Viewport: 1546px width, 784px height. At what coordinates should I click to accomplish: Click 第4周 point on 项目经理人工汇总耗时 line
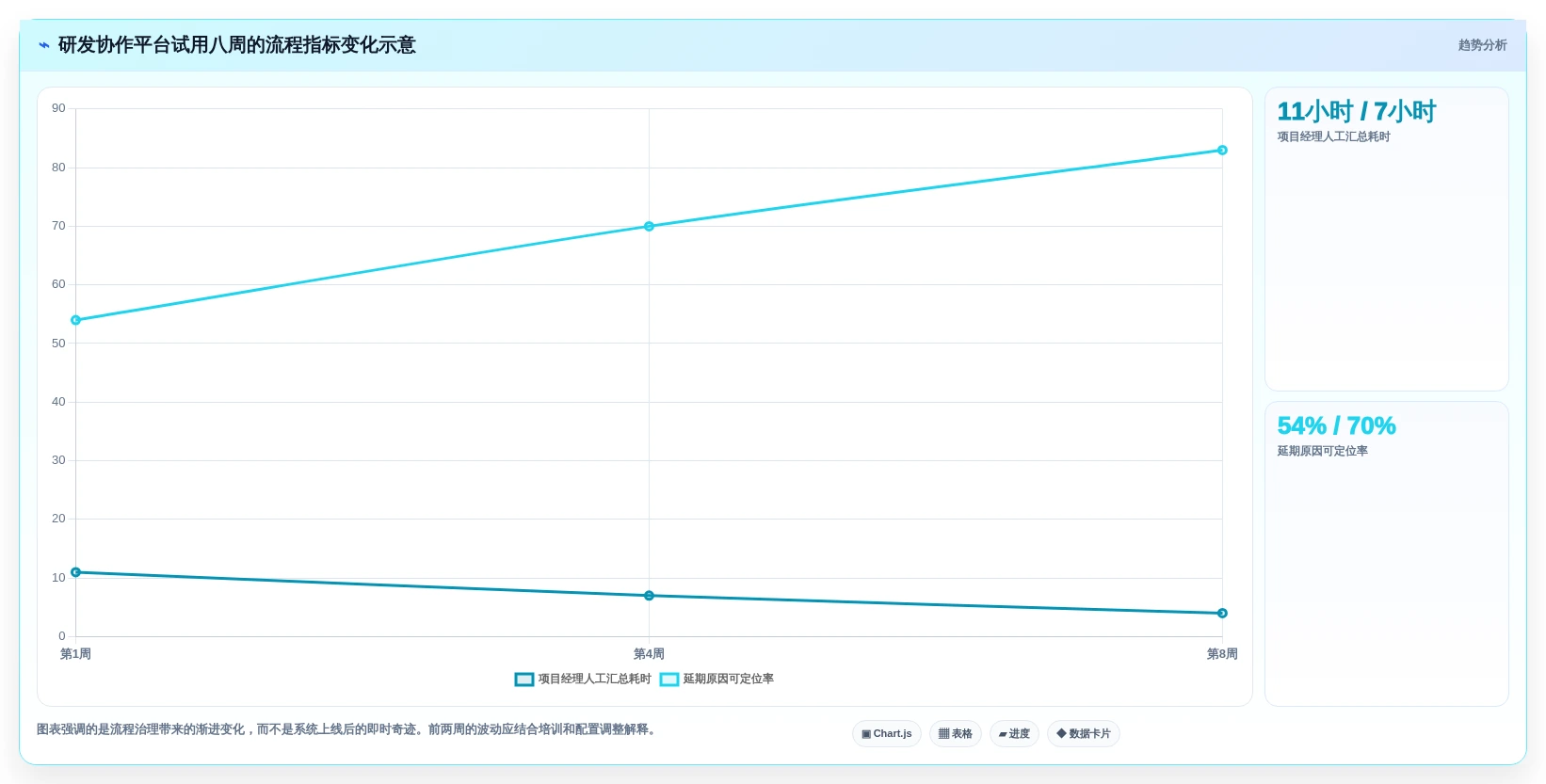click(649, 596)
